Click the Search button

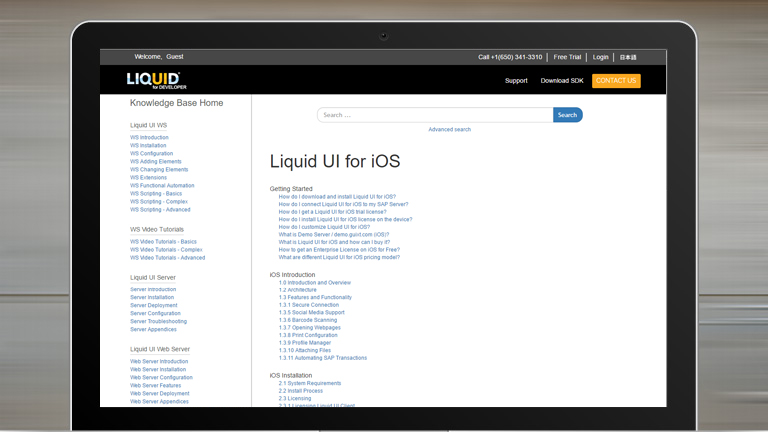pyautogui.click(x=567, y=115)
